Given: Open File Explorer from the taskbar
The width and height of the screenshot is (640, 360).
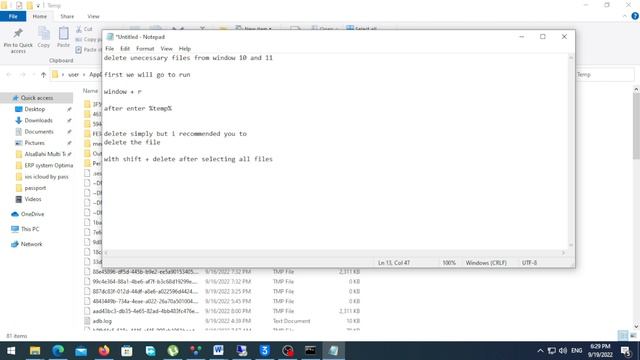Looking at the screenshot, I should click(x=35, y=351).
